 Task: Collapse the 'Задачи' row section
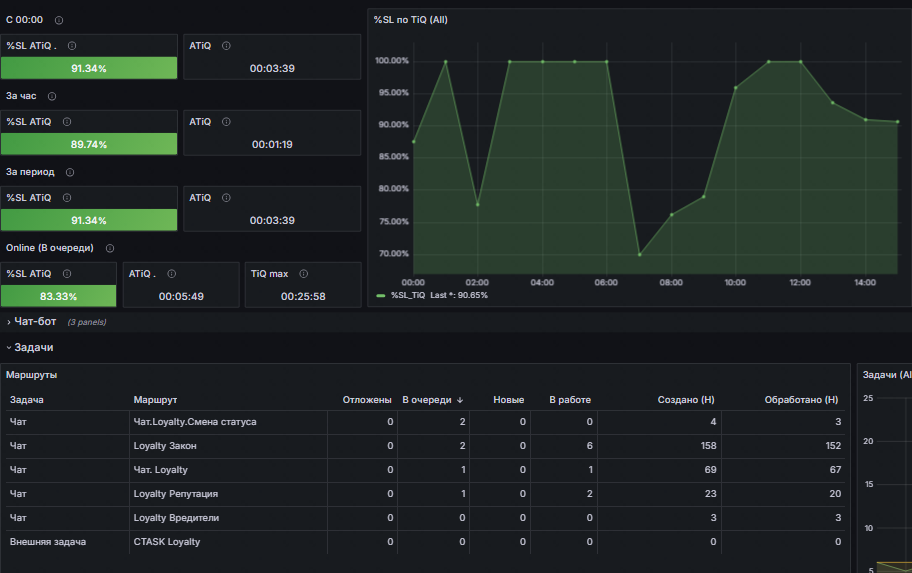33,348
